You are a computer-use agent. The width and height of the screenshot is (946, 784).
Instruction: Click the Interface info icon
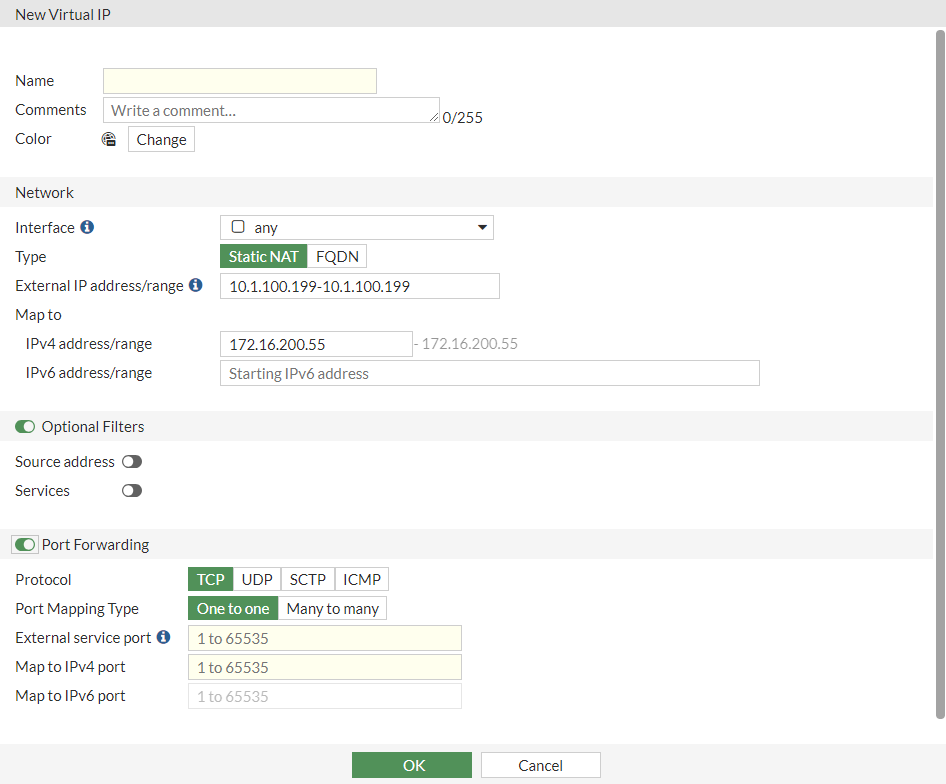(x=87, y=227)
